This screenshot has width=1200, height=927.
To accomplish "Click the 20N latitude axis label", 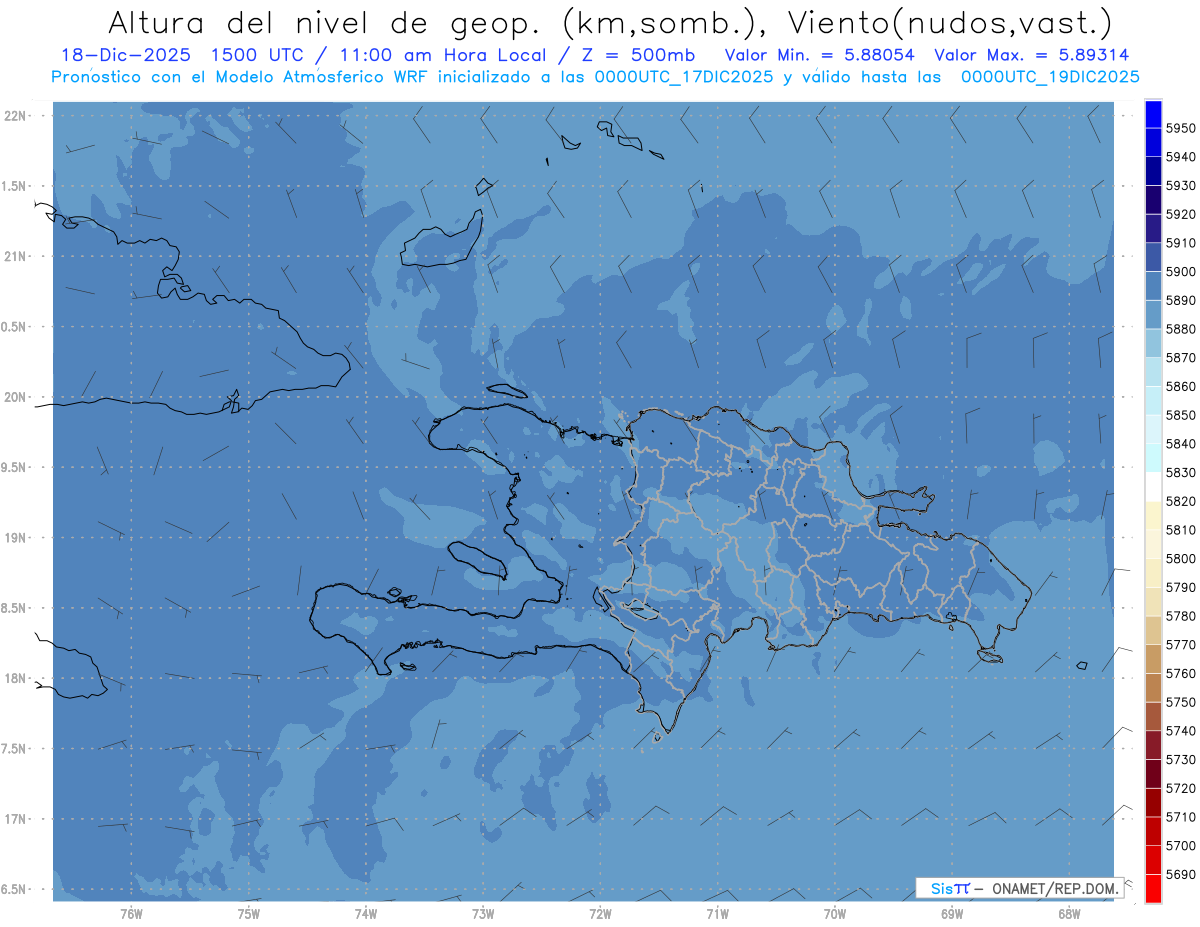I will tap(15, 397).
